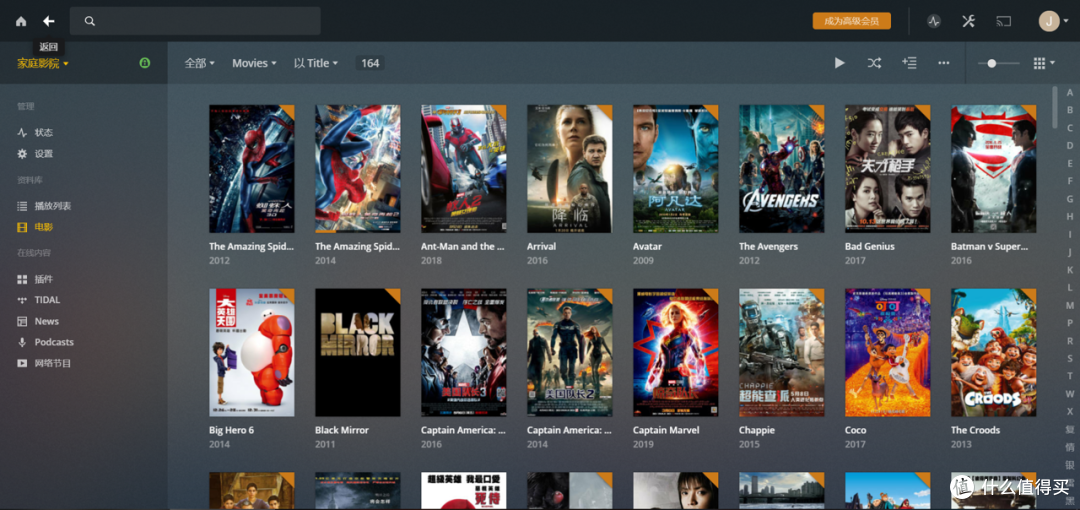Image resolution: width=1080 pixels, height=510 pixels.
Task: Jump to letter C in index
Action: click(x=1070, y=128)
